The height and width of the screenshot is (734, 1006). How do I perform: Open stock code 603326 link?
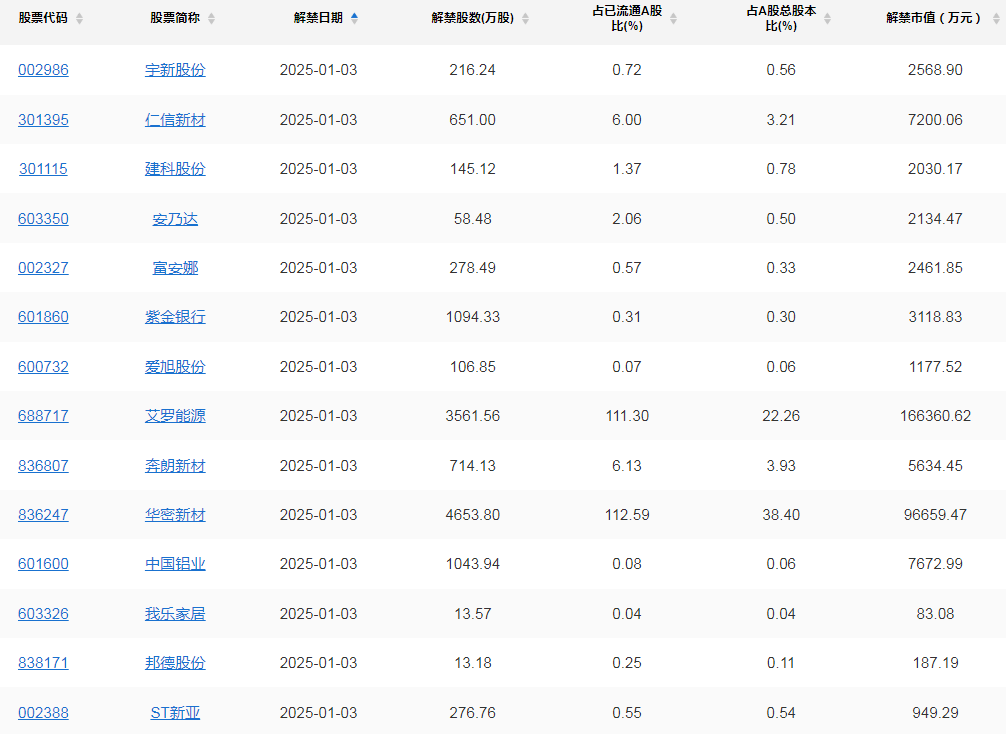(x=43, y=614)
